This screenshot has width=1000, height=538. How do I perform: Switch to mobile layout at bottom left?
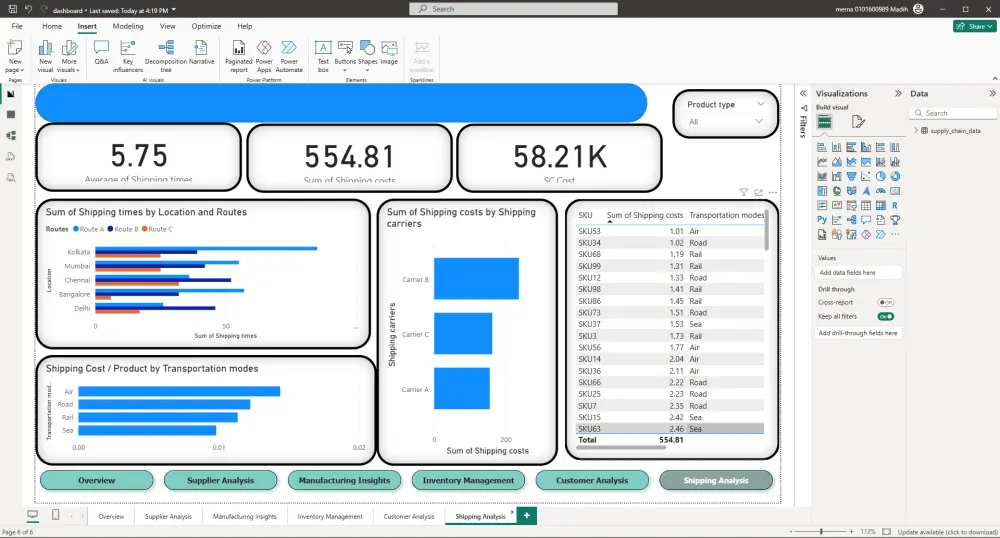pyautogui.click(x=55, y=514)
